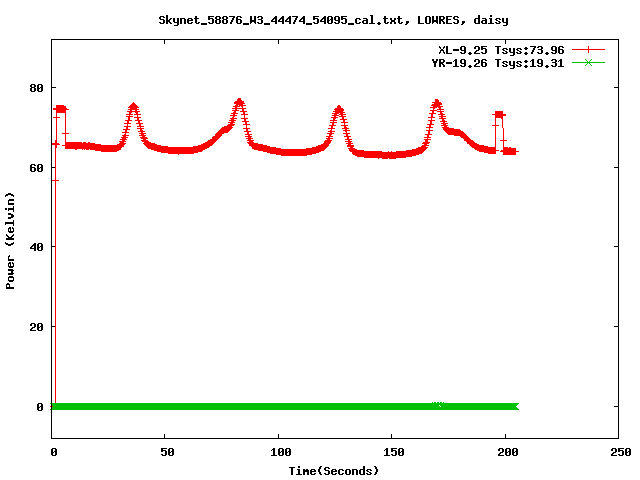Click the 'Power (Kelvin)' y-axis label

pos(10,241)
